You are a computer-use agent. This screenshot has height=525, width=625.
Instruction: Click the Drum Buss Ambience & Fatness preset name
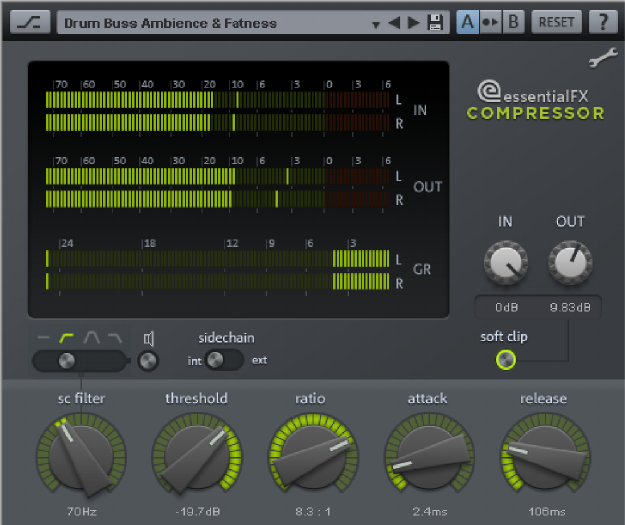170,23
